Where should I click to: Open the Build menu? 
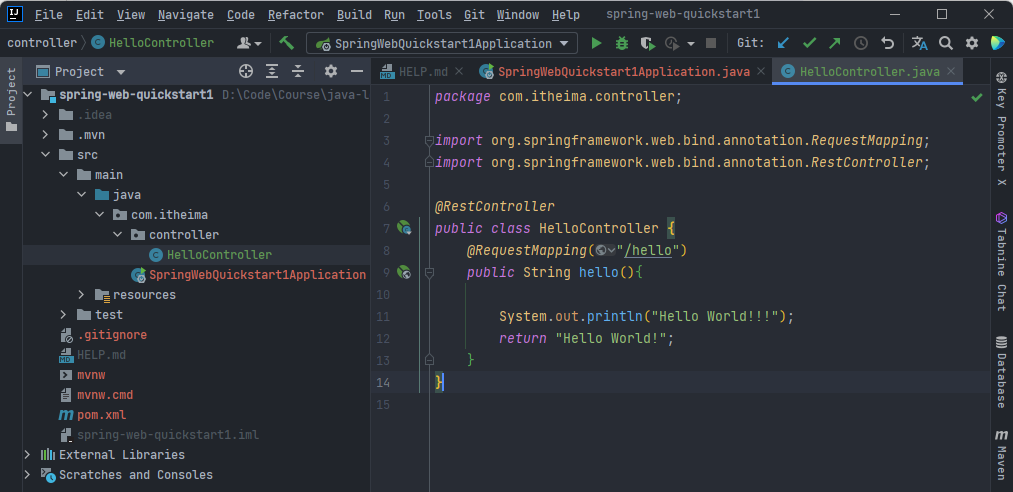(354, 14)
